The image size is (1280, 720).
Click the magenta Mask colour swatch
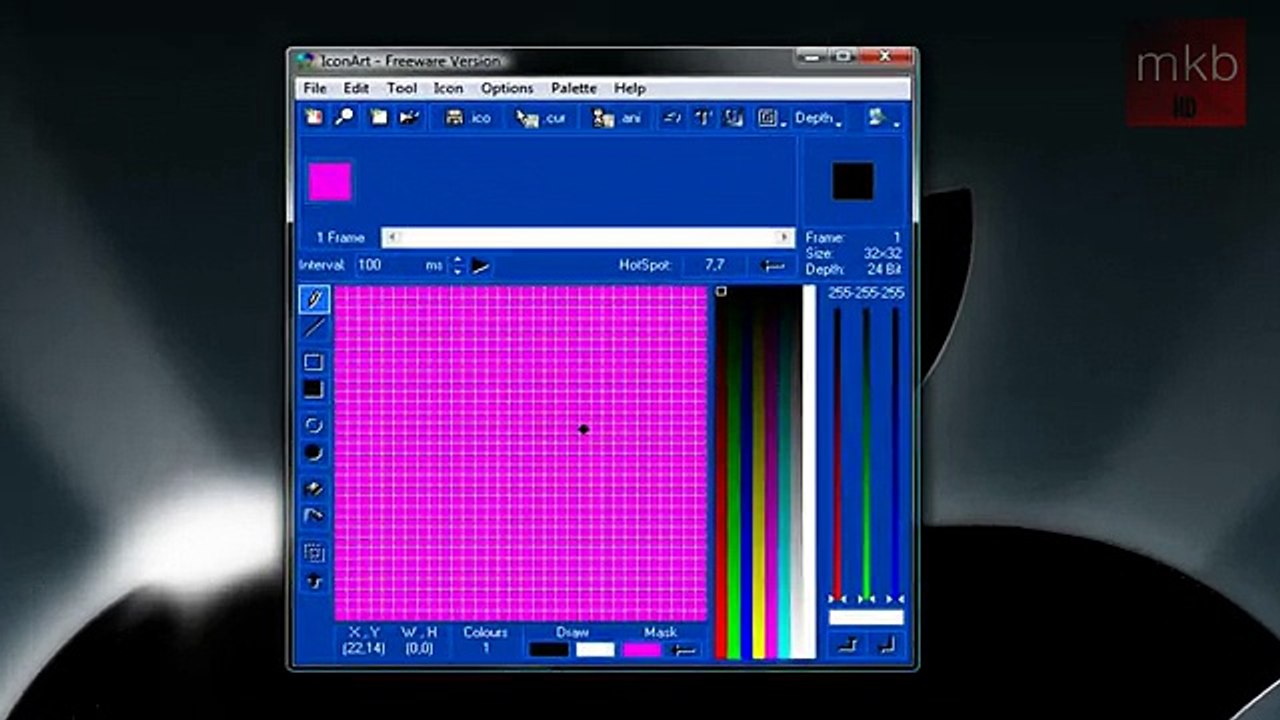[x=641, y=649]
